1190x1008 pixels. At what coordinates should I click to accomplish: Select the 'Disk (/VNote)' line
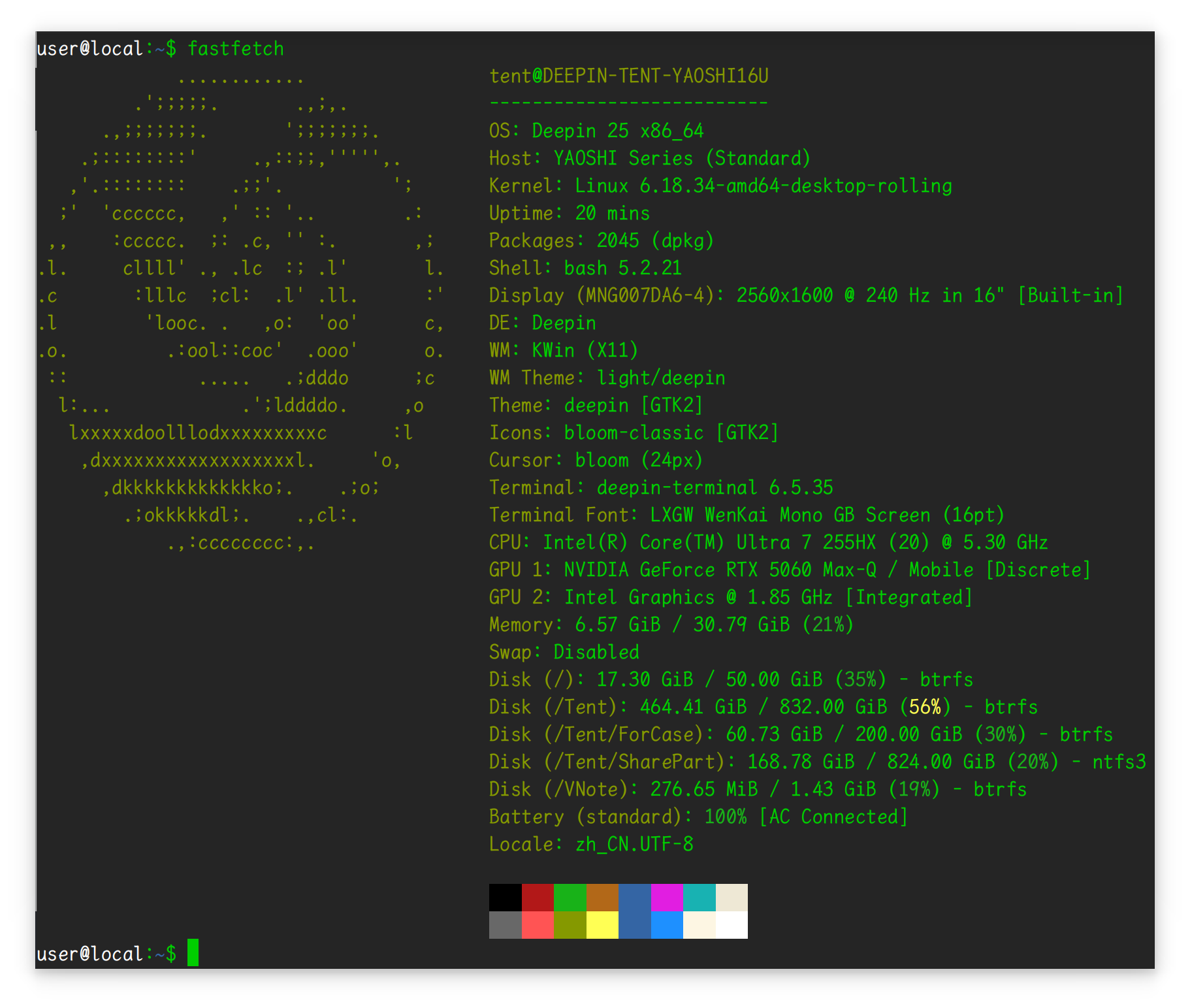(758, 790)
